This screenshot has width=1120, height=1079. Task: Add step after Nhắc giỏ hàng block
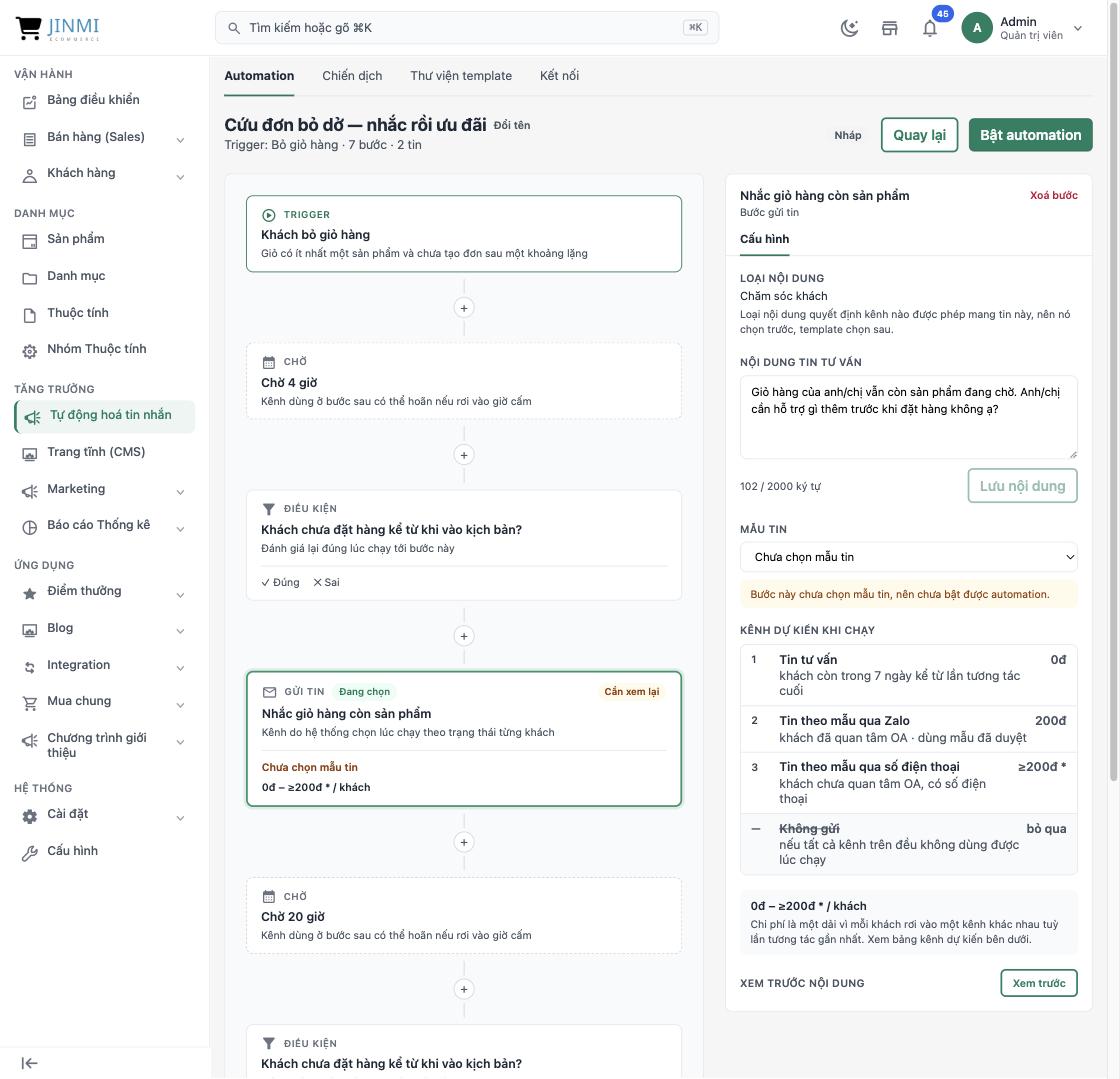(x=464, y=843)
